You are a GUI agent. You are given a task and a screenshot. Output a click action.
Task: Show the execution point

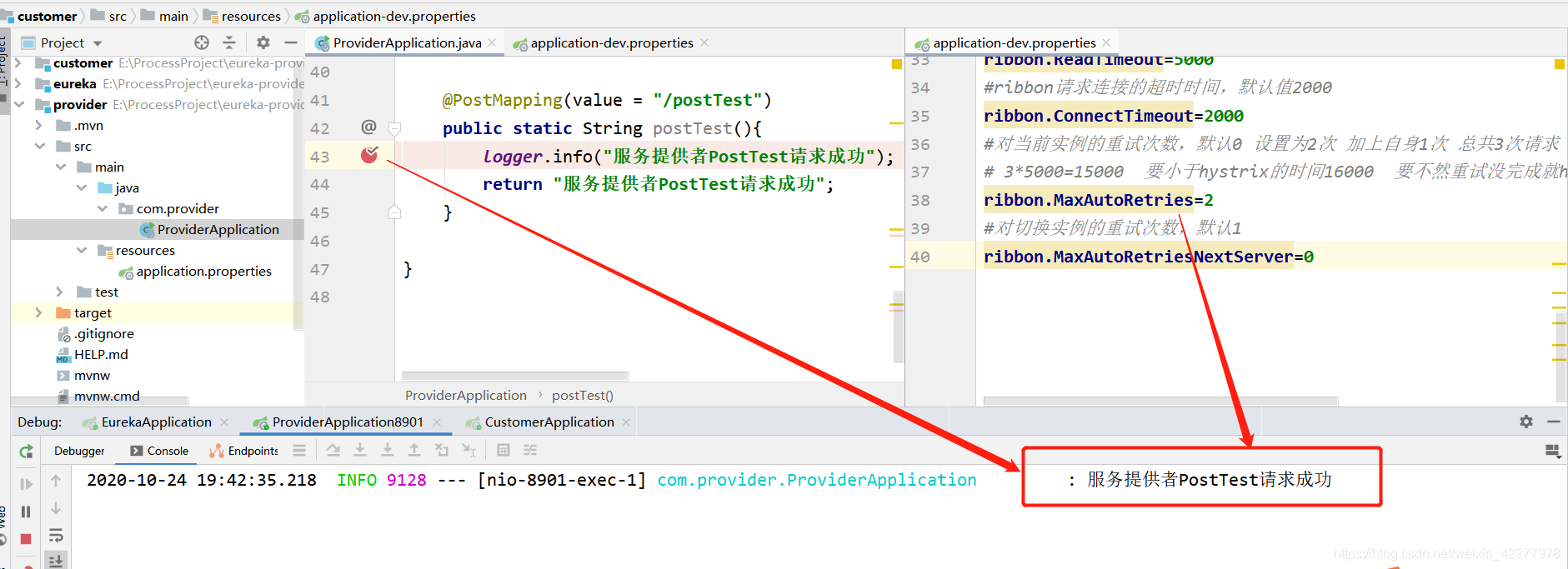click(299, 451)
